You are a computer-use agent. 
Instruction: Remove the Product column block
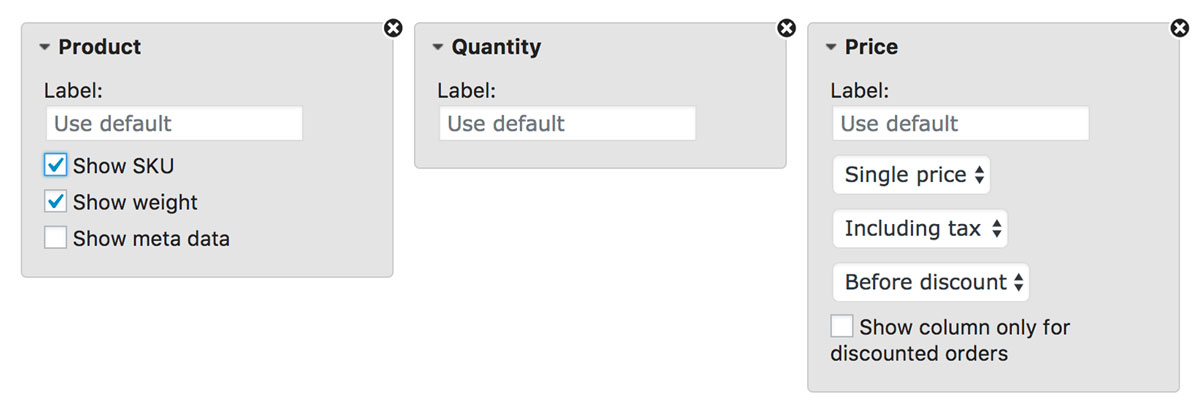tap(393, 28)
